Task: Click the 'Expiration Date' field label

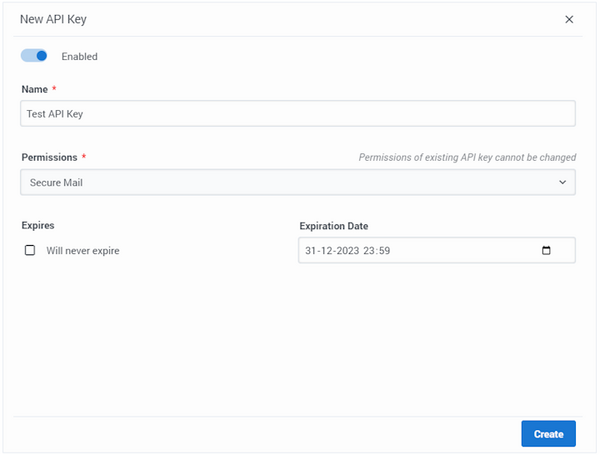Action: [x=334, y=226]
